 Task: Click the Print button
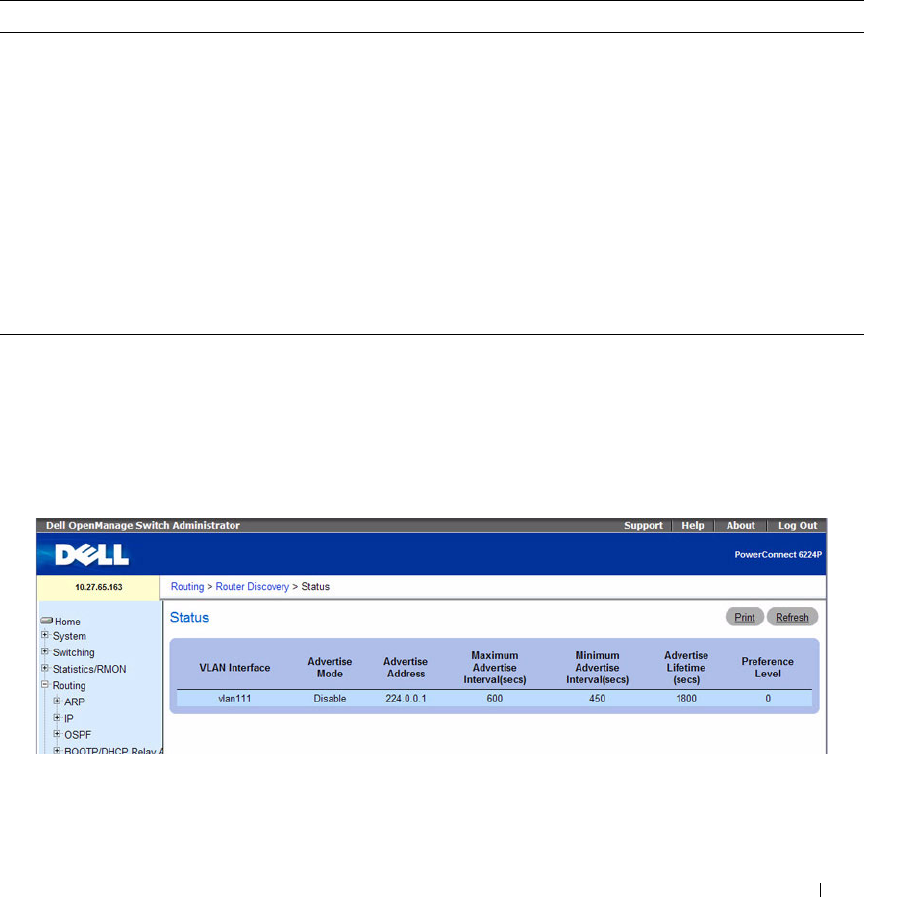coord(744,617)
